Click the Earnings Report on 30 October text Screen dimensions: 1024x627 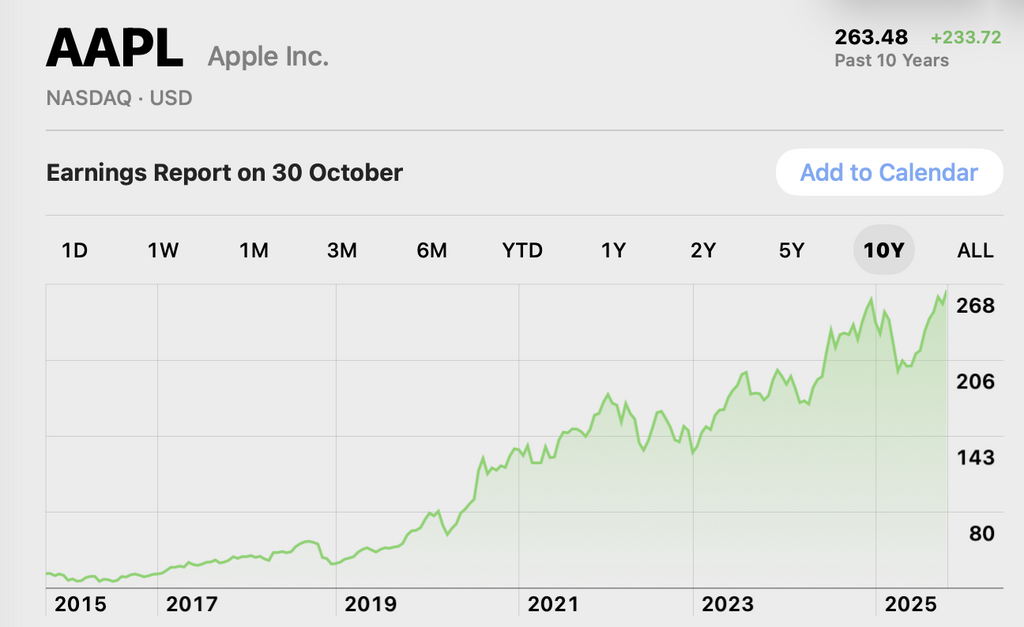pos(224,172)
